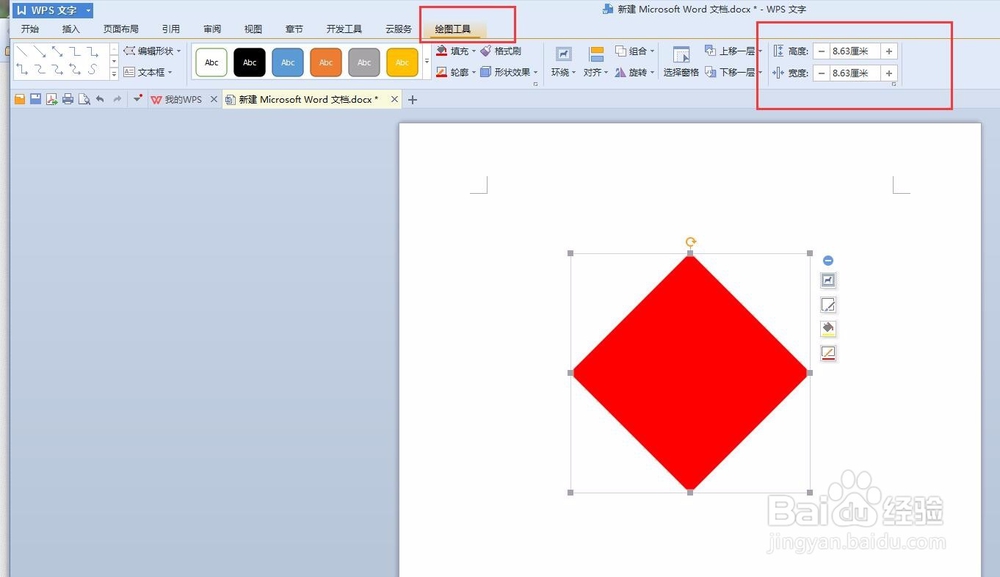
Task: Click the width (宽度) value field
Action: tap(855, 73)
